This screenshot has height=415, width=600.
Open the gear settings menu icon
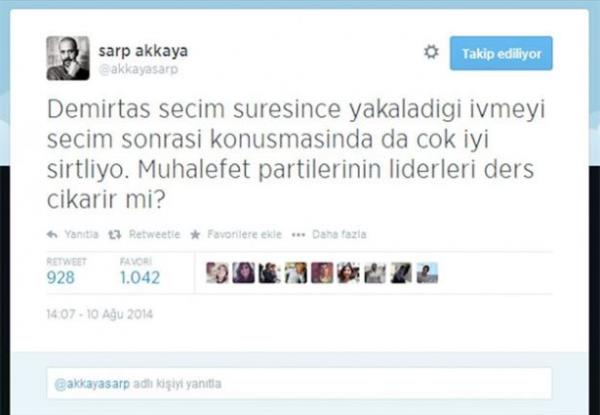click(431, 52)
